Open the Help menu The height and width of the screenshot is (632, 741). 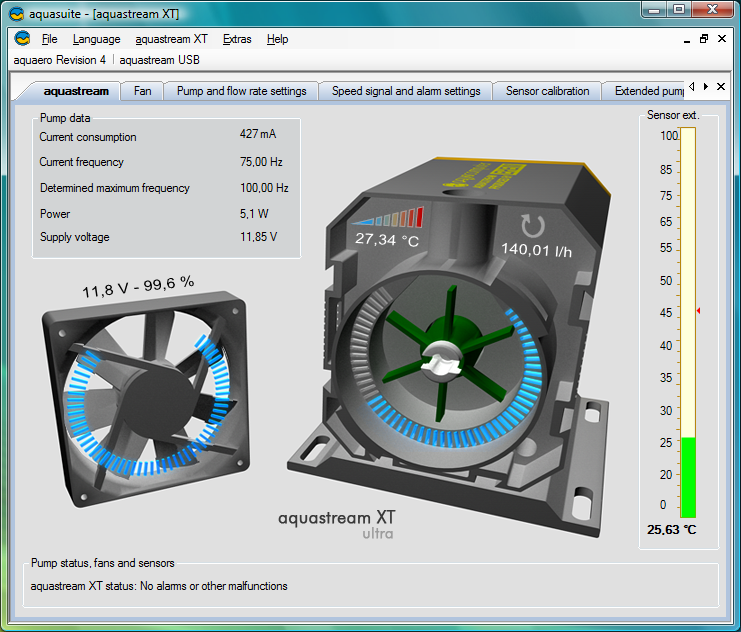(x=277, y=39)
